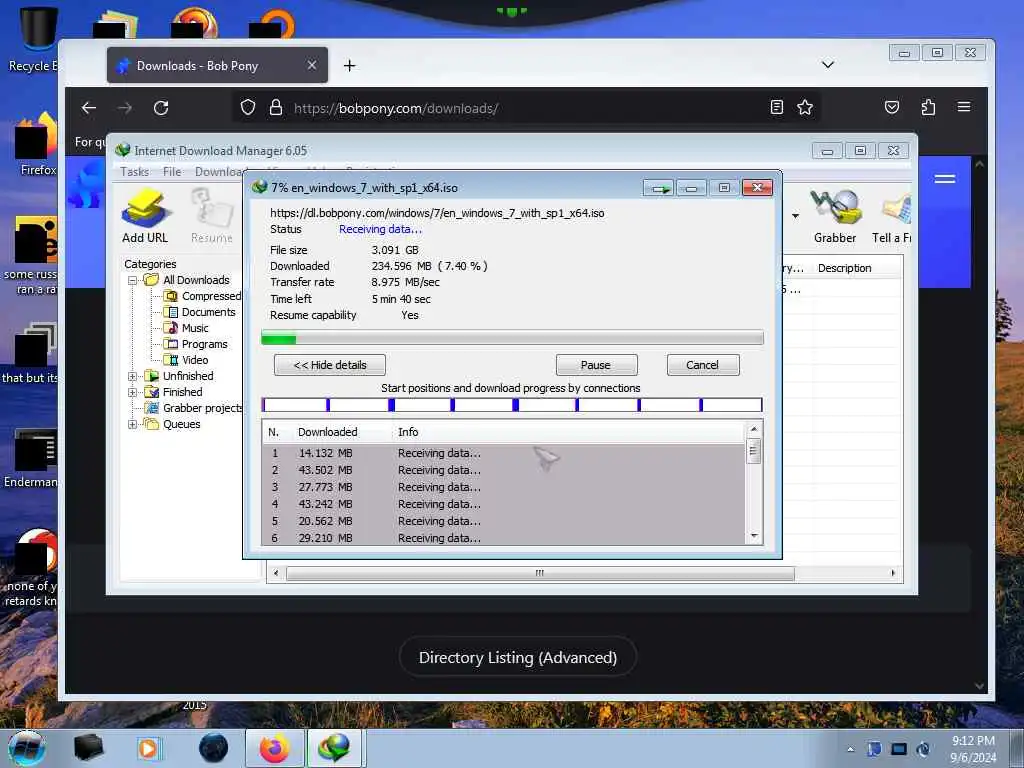Click the Tell a Friend toolbar icon

pyautogui.click(x=892, y=216)
